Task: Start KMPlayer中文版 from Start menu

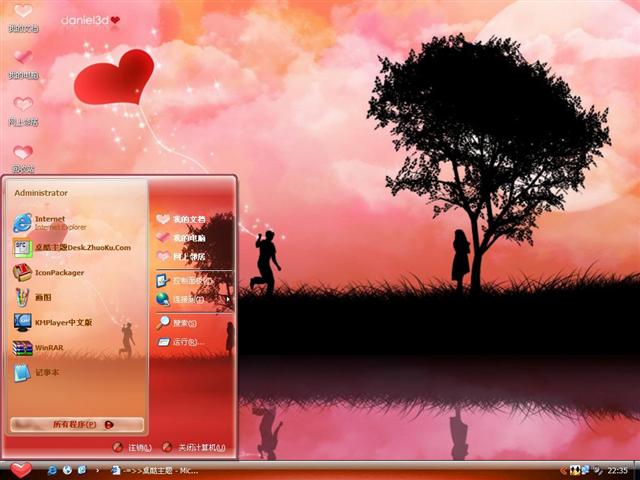Action: pos(63,322)
